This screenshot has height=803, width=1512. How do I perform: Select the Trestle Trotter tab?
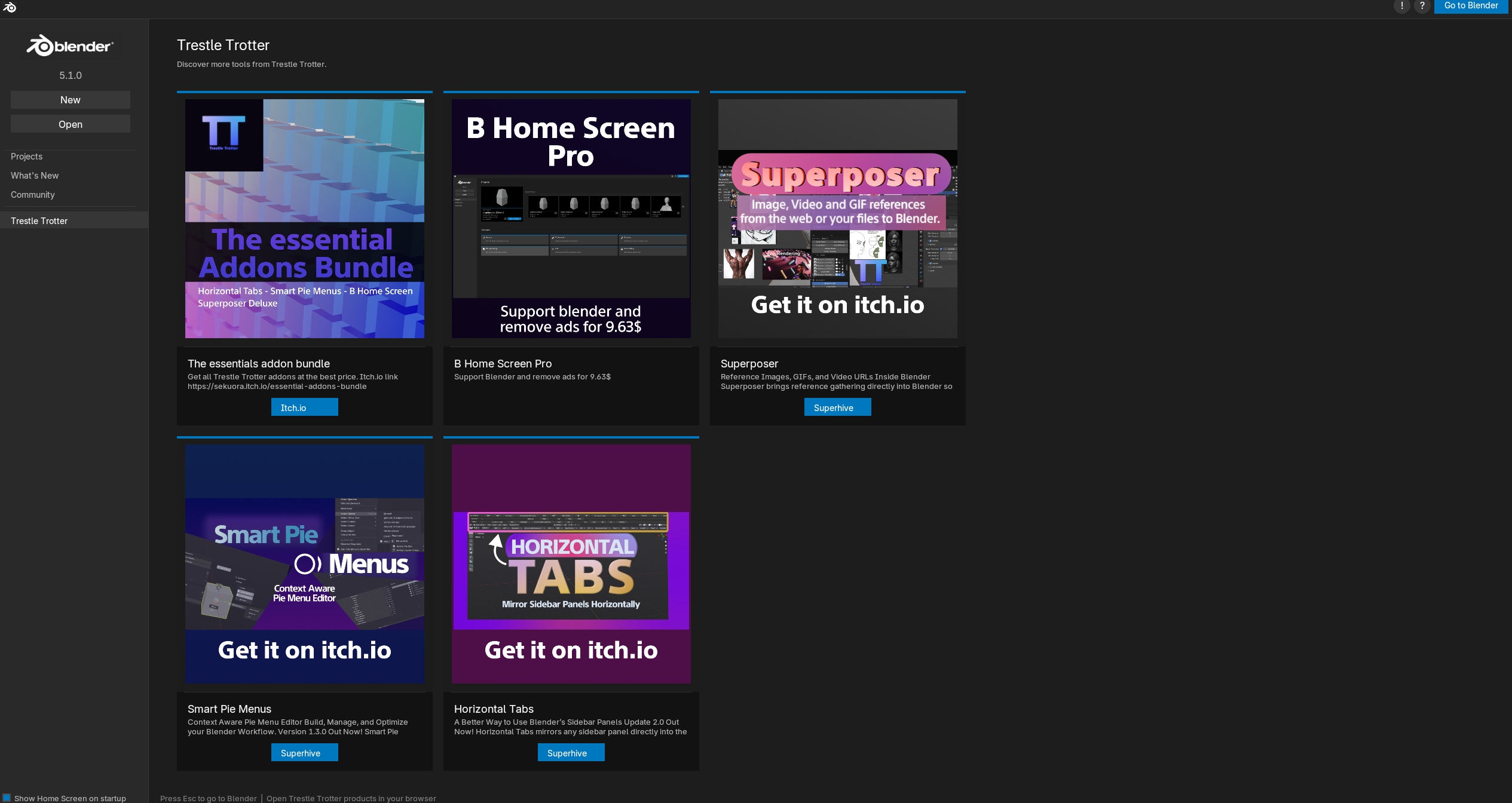coord(39,220)
